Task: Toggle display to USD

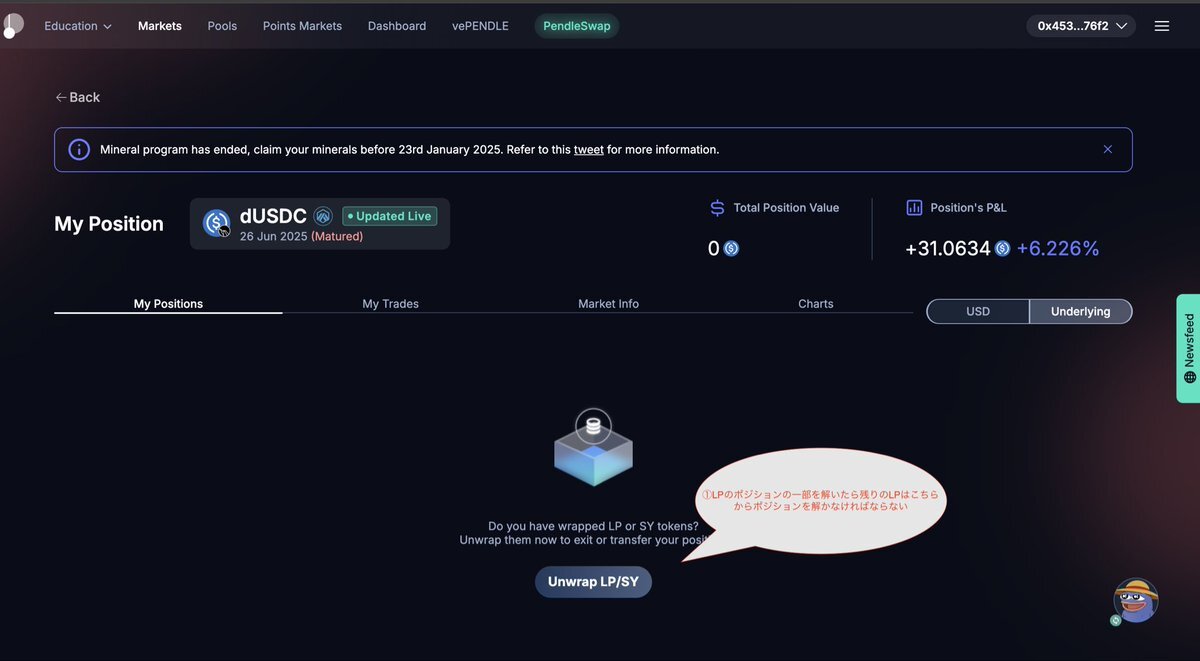Action: 978,312
